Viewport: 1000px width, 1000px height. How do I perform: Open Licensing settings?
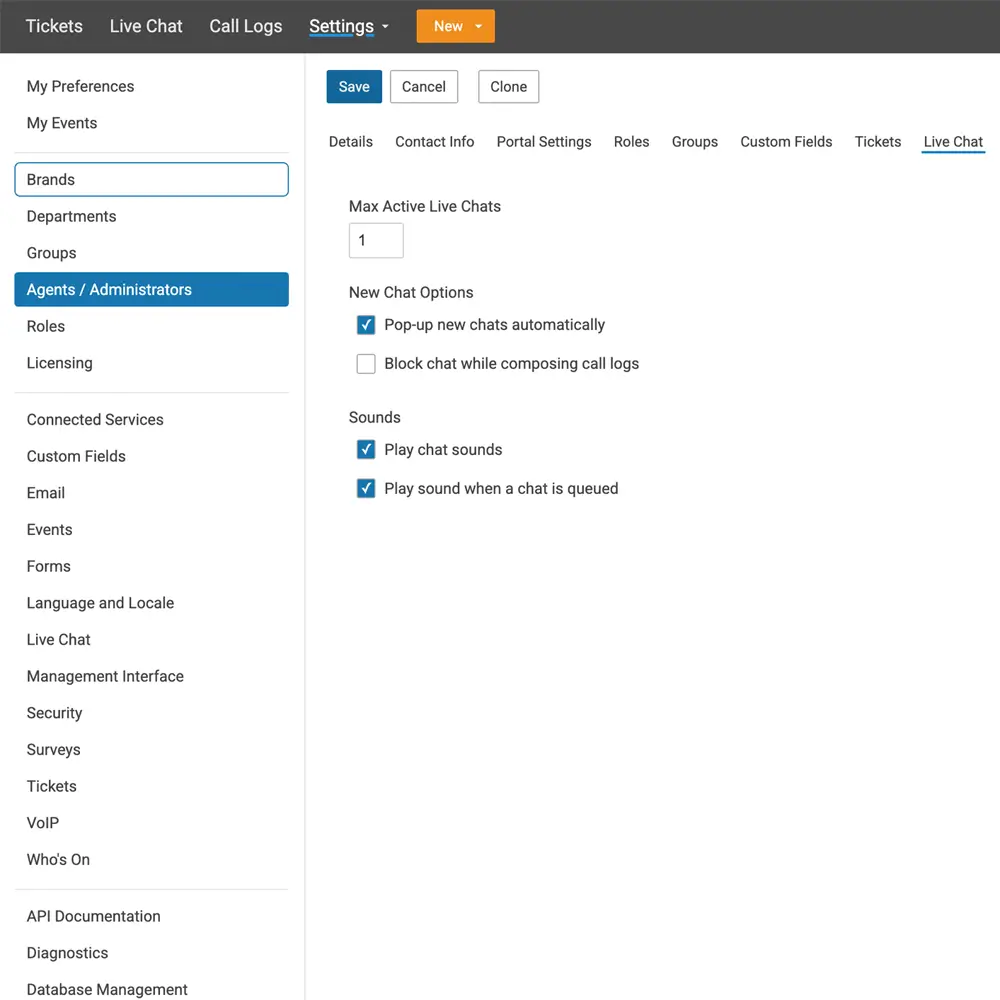59,362
